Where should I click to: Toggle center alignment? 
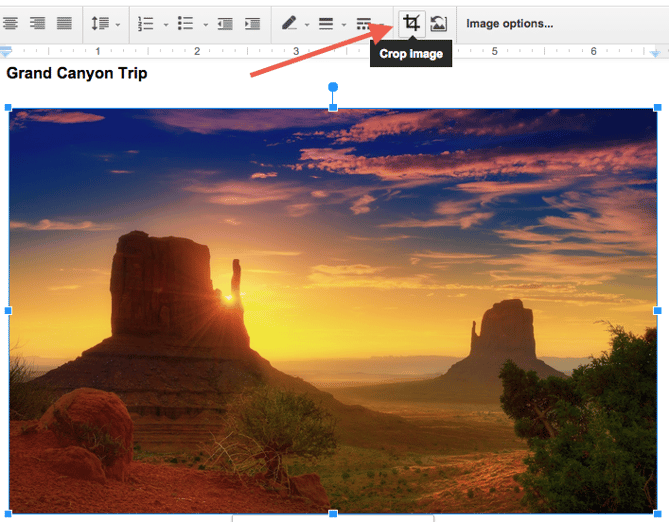pos(11,23)
